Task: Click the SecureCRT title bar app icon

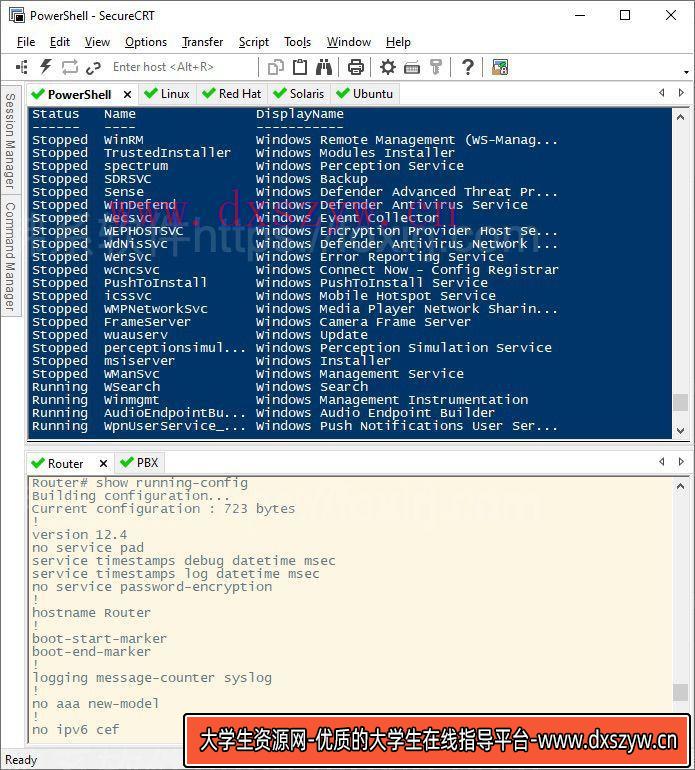Action: 17,15
